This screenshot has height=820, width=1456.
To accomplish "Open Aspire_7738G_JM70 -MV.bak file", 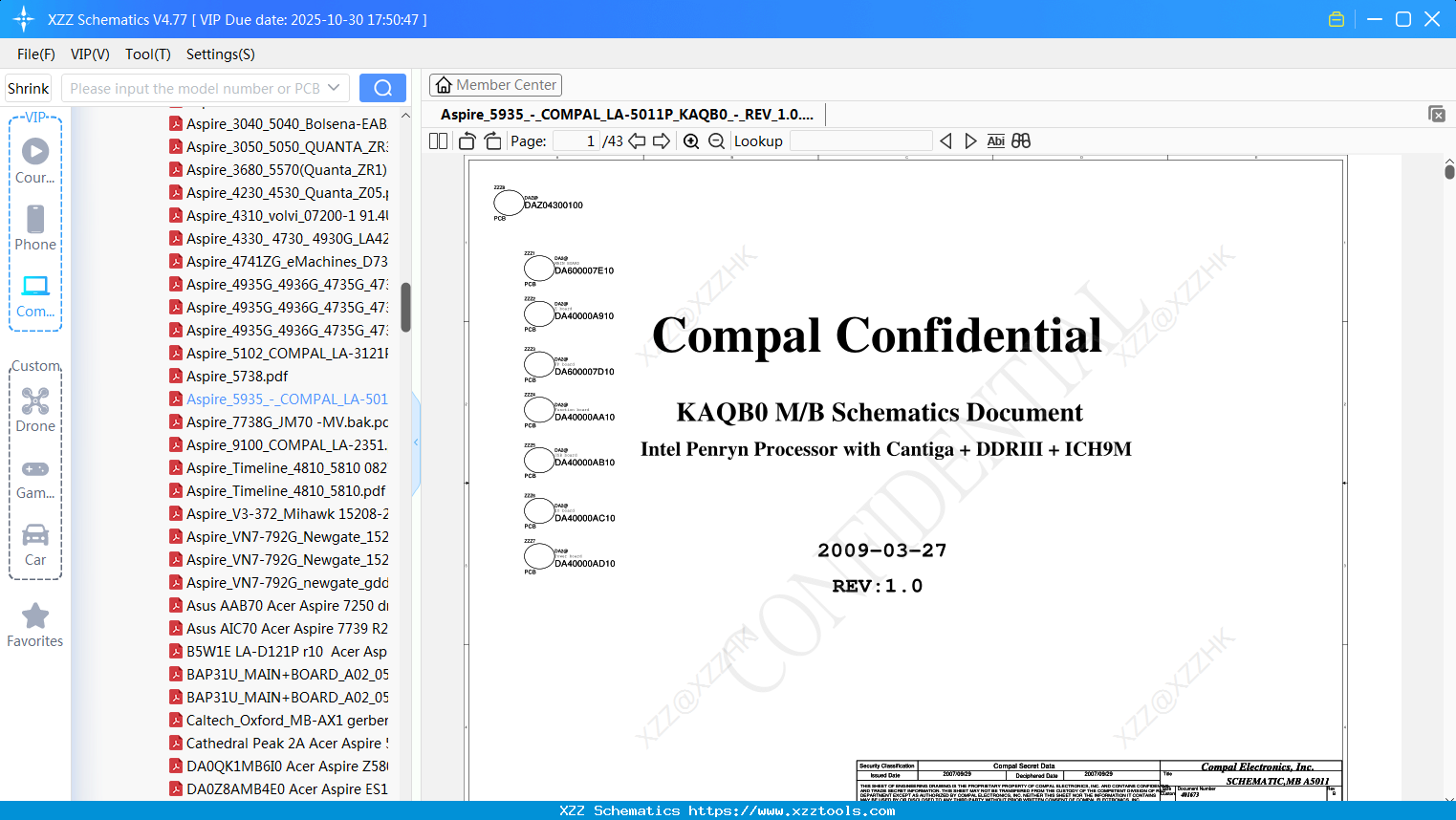I will point(278,421).
